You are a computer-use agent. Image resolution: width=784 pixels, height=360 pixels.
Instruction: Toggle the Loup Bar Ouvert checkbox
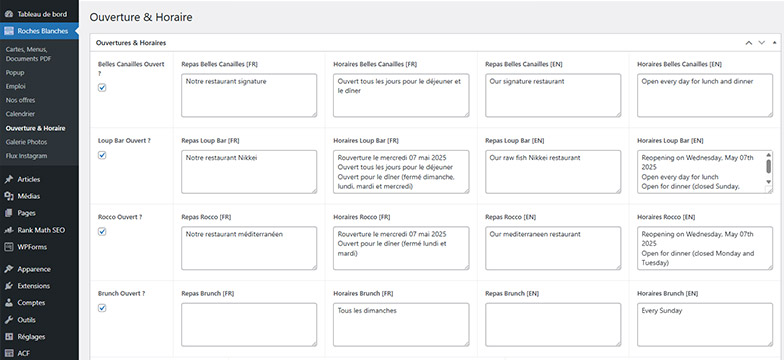(x=102, y=155)
